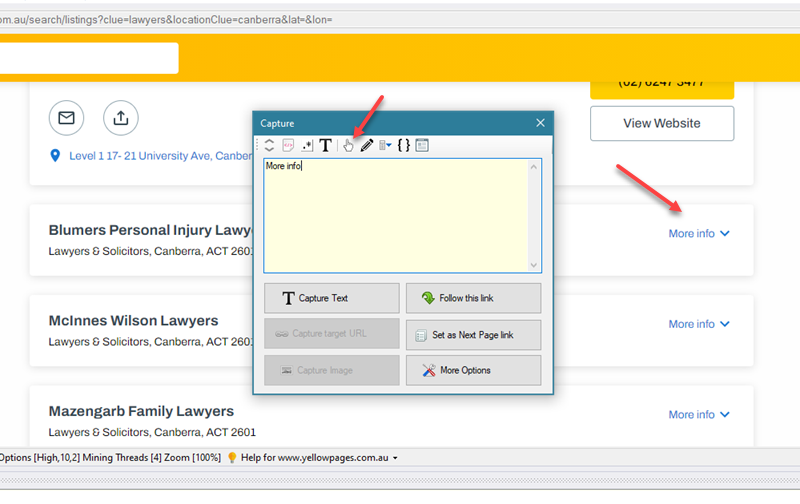Click the yellow phone number button
Screen dimensions: 800x504
pos(662,89)
